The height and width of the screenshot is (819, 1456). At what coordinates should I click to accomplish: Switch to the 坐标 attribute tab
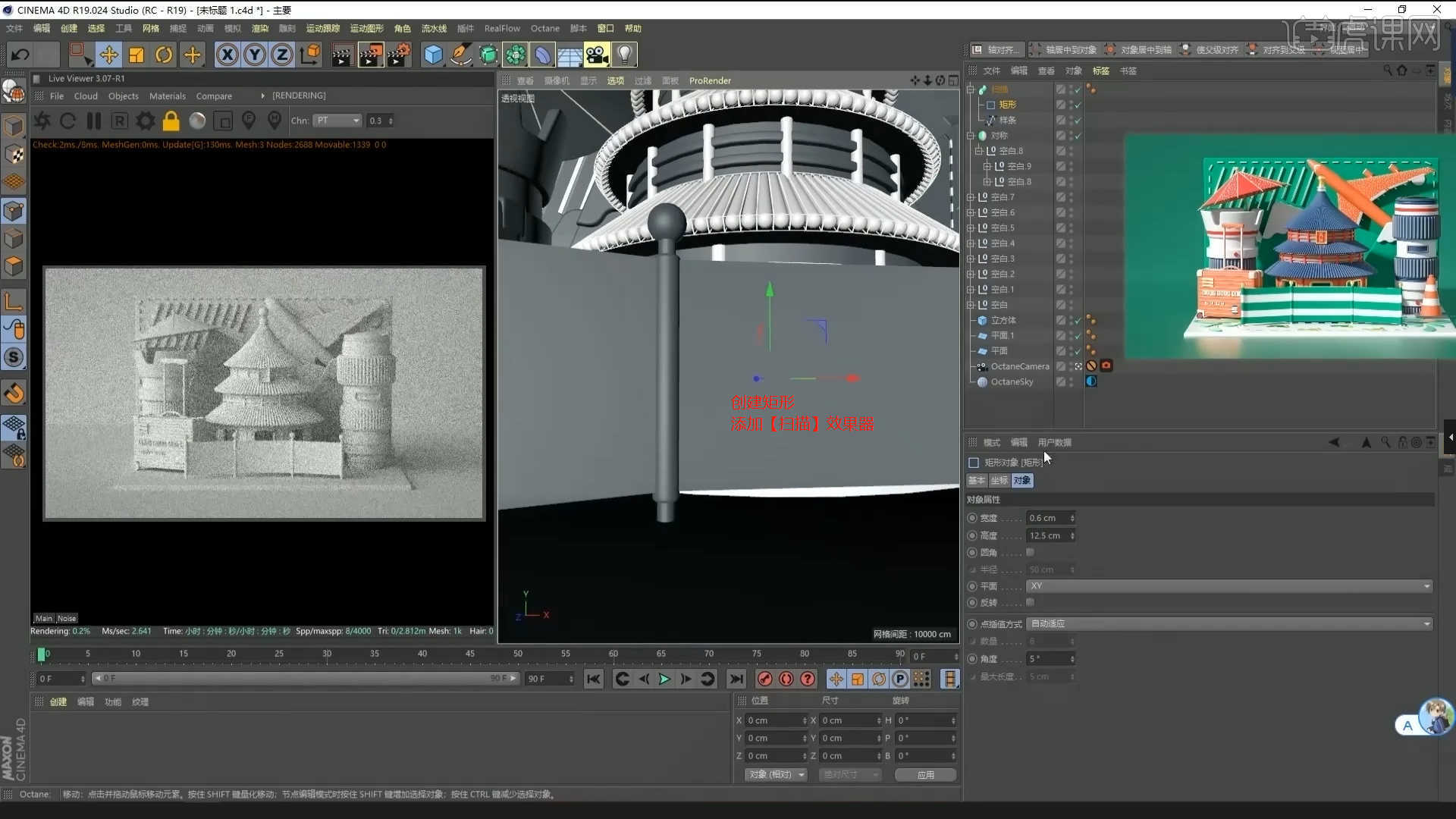pyautogui.click(x=999, y=480)
